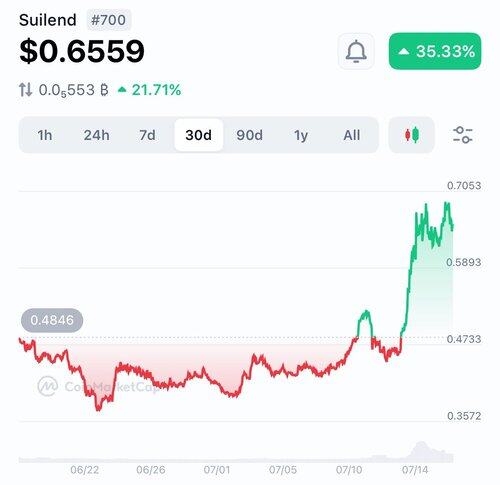This screenshot has width=500, height=485.
Task: Select the 1y time range
Action: 301,135
